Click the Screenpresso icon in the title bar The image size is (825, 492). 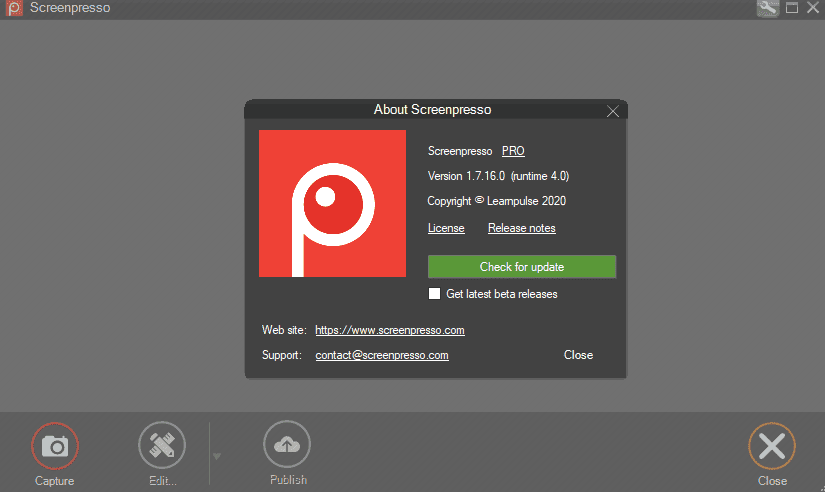pyautogui.click(x=12, y=8)
